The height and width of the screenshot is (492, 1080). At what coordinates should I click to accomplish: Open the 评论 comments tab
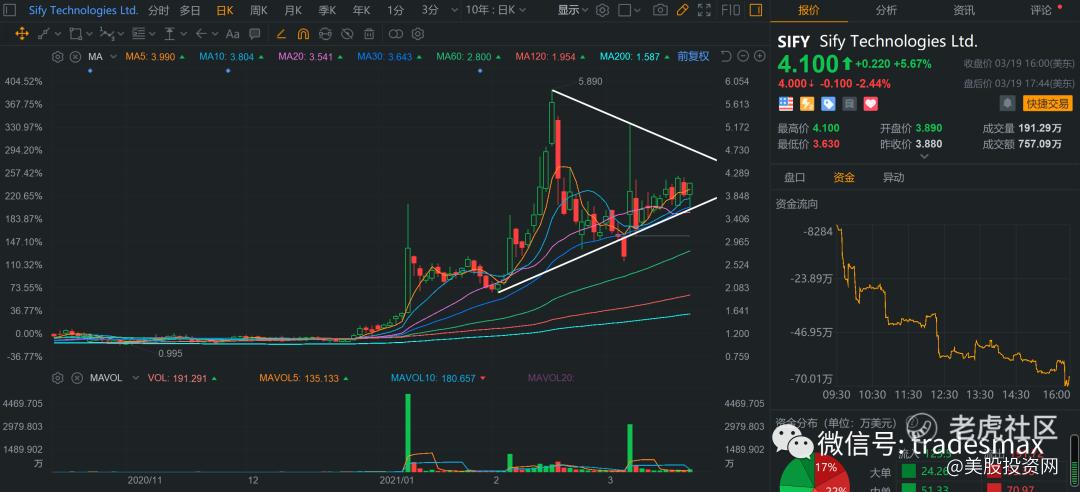1041,10
